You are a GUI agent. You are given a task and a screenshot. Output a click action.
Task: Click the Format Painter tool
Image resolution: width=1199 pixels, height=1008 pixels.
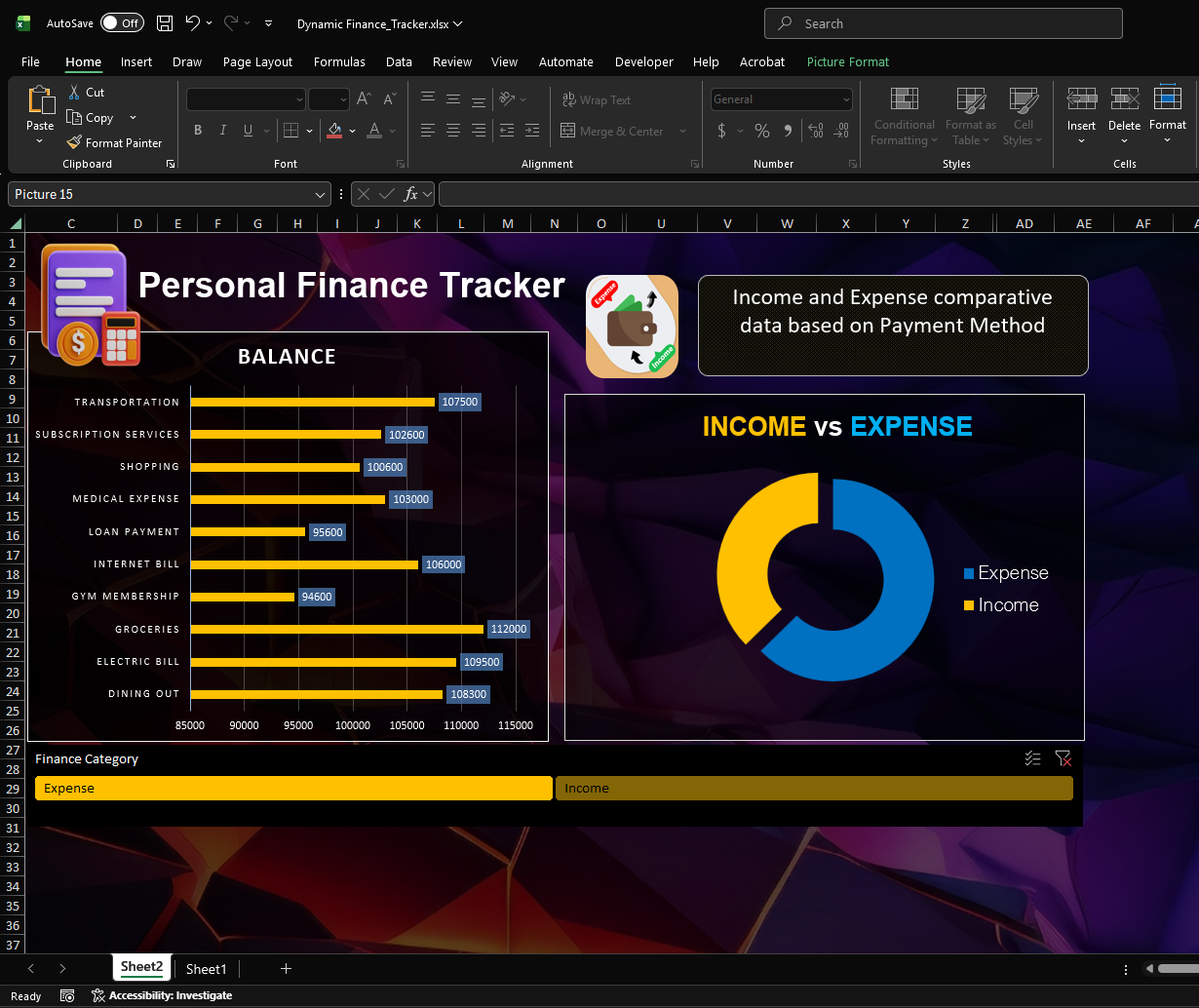[115, 142]
